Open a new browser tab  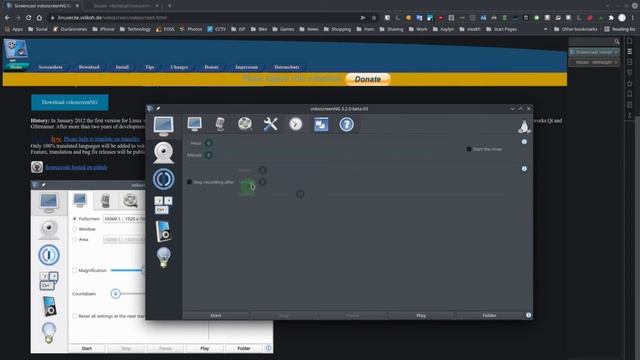[169, 6]
